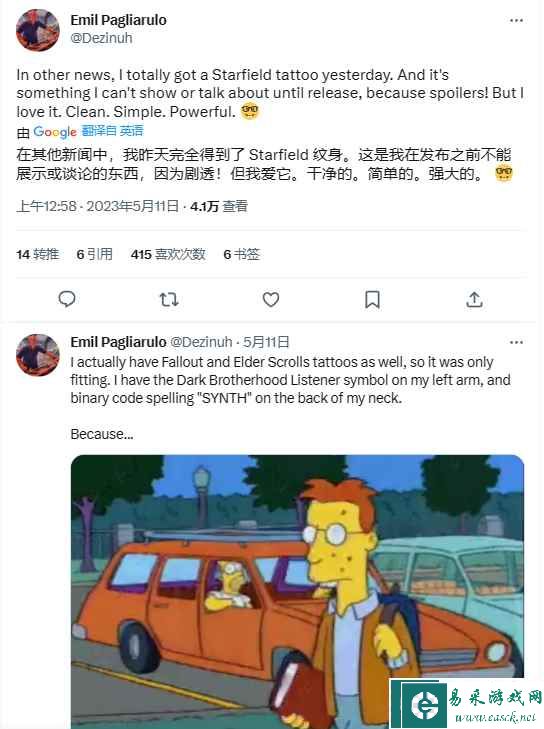View the 415 likes count
Screen dimensions: 544x729
click(x=168, y=254)
